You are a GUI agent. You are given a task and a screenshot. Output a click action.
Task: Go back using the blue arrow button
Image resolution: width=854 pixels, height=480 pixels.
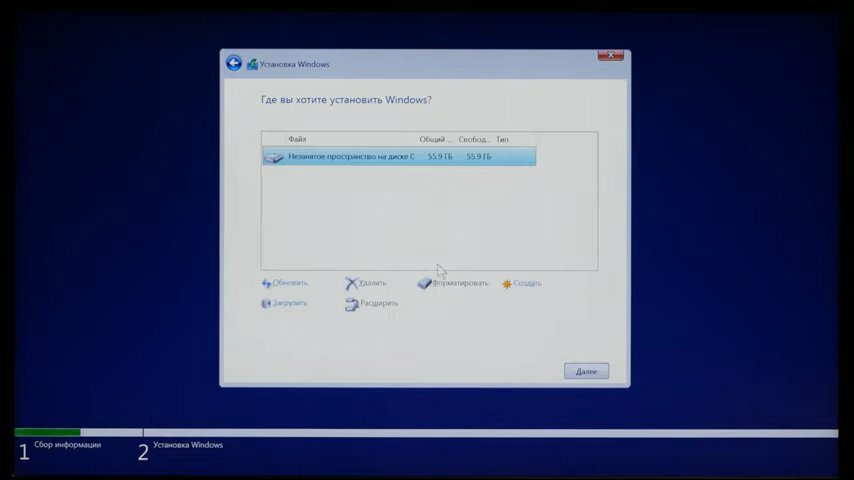[234, 63]
